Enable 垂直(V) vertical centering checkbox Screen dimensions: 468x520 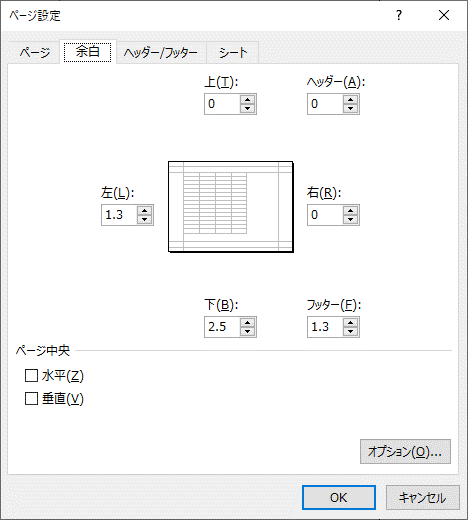(31, 398)
